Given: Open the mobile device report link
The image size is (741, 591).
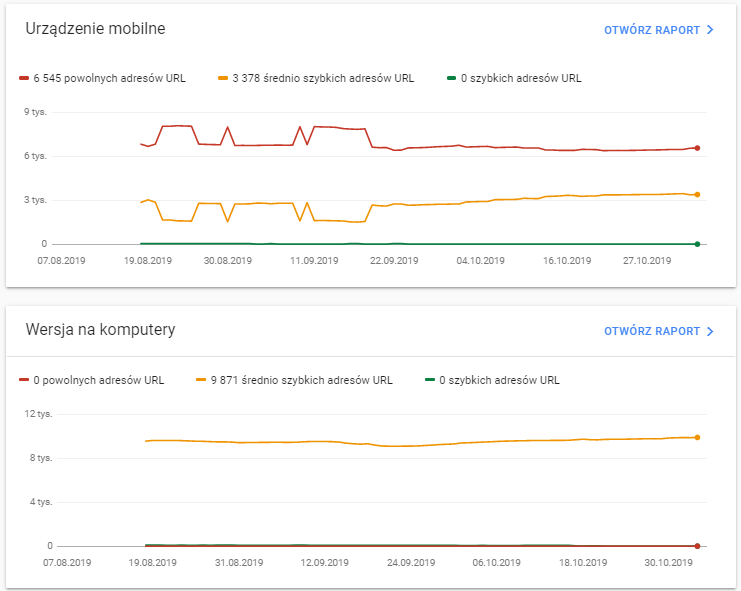Looking at the screenshot, I should point(651,30).
